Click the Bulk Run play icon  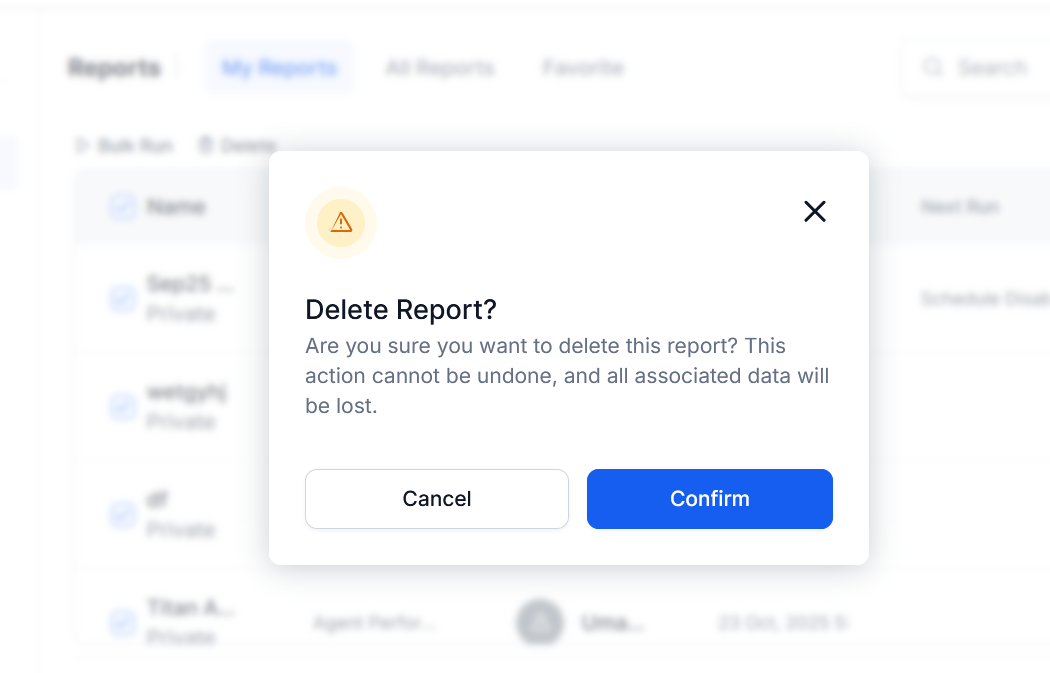[x=82, y=146]
